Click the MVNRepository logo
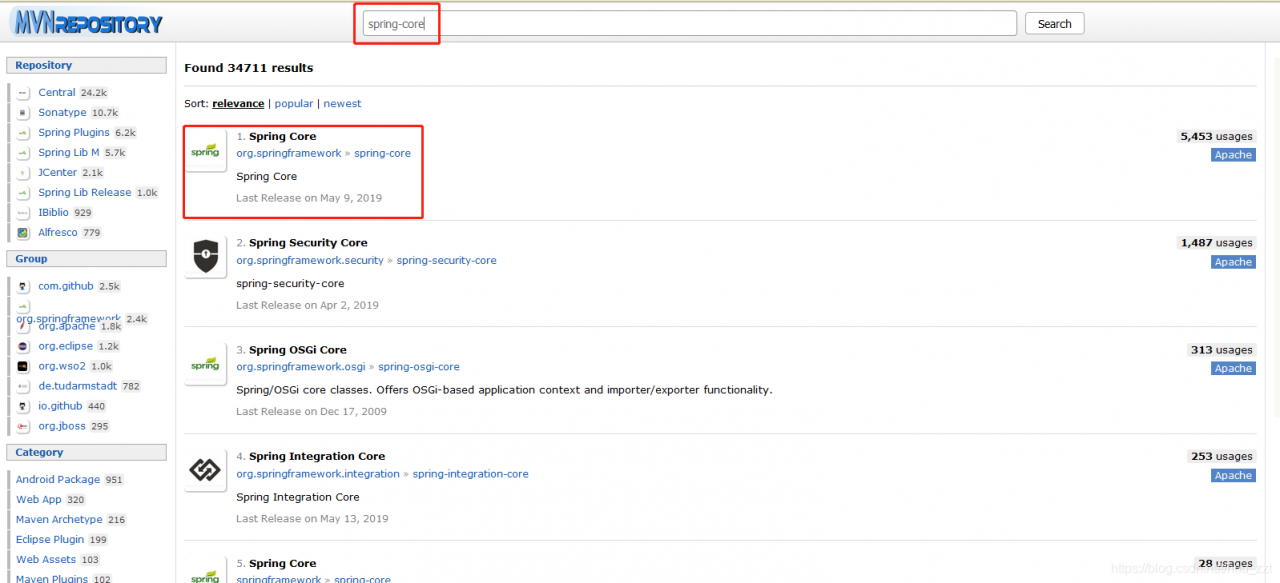 pyautogui.click(x=88, y=22)
